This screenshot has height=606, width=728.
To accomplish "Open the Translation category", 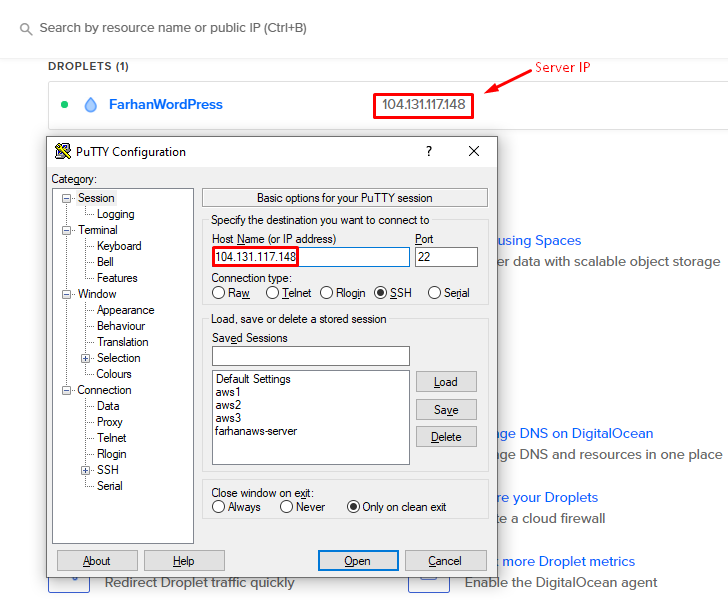I will pos(123,342).
